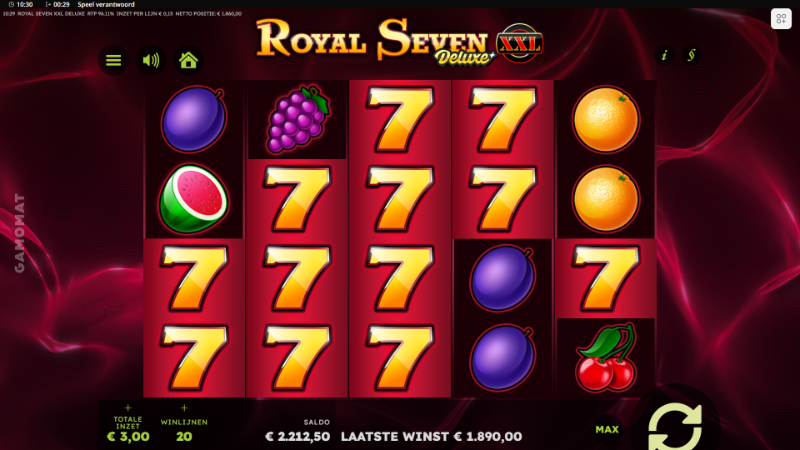Image resolution: width=800 pixels, height=450 pixels.
Task: Mute the game sound
Action: click(151, 60)
